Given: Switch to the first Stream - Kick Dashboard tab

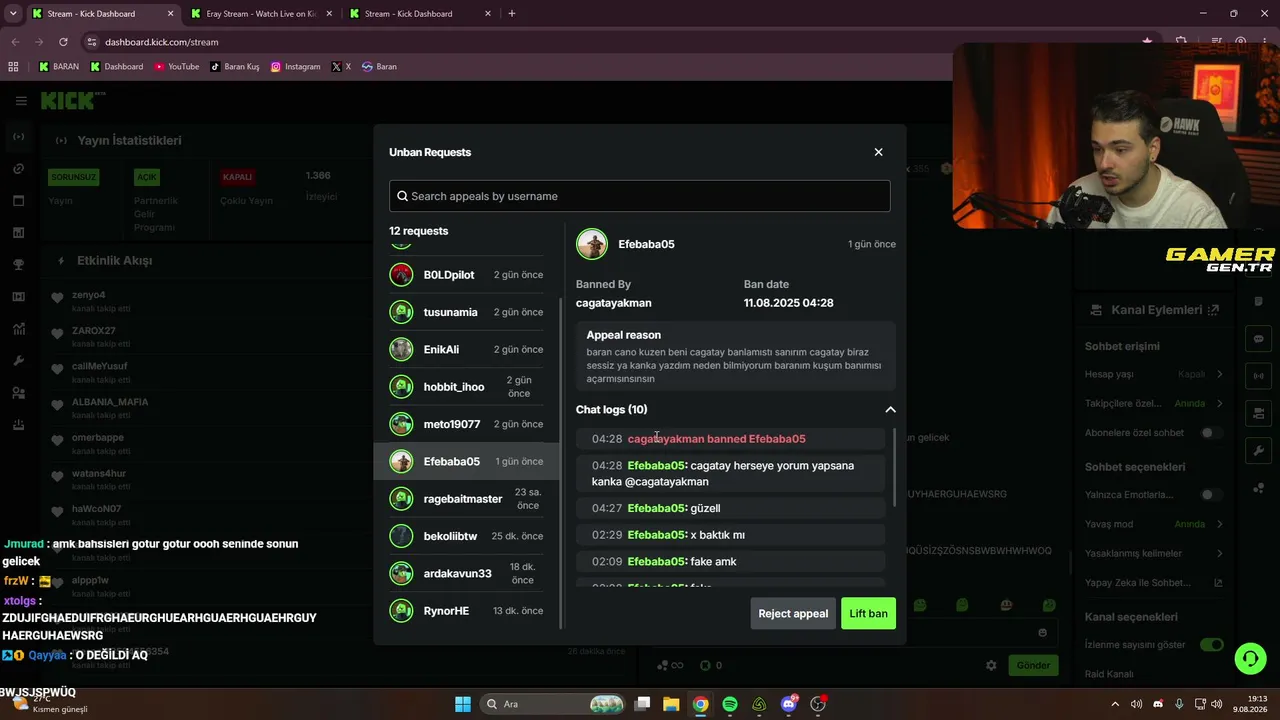Looking at the screenshot, I should click(101, 14).
